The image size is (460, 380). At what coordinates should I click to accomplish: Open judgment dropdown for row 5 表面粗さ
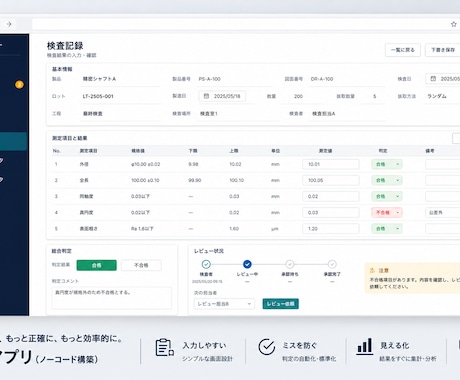[x=387, y=229]
